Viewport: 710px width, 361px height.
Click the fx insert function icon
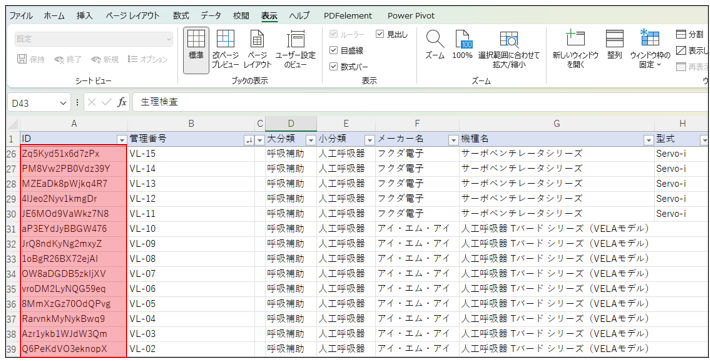click(122, 102)
